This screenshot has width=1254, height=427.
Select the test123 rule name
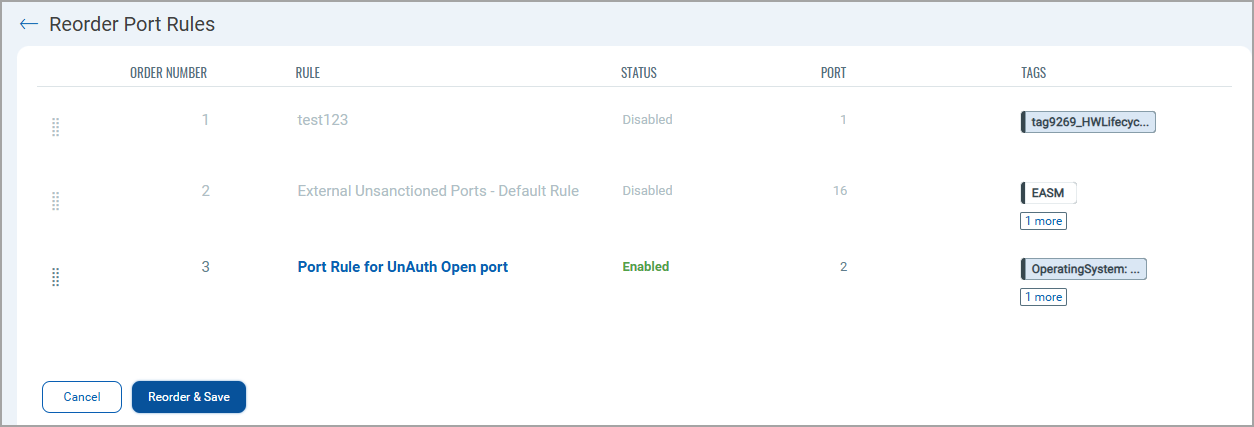323,120
